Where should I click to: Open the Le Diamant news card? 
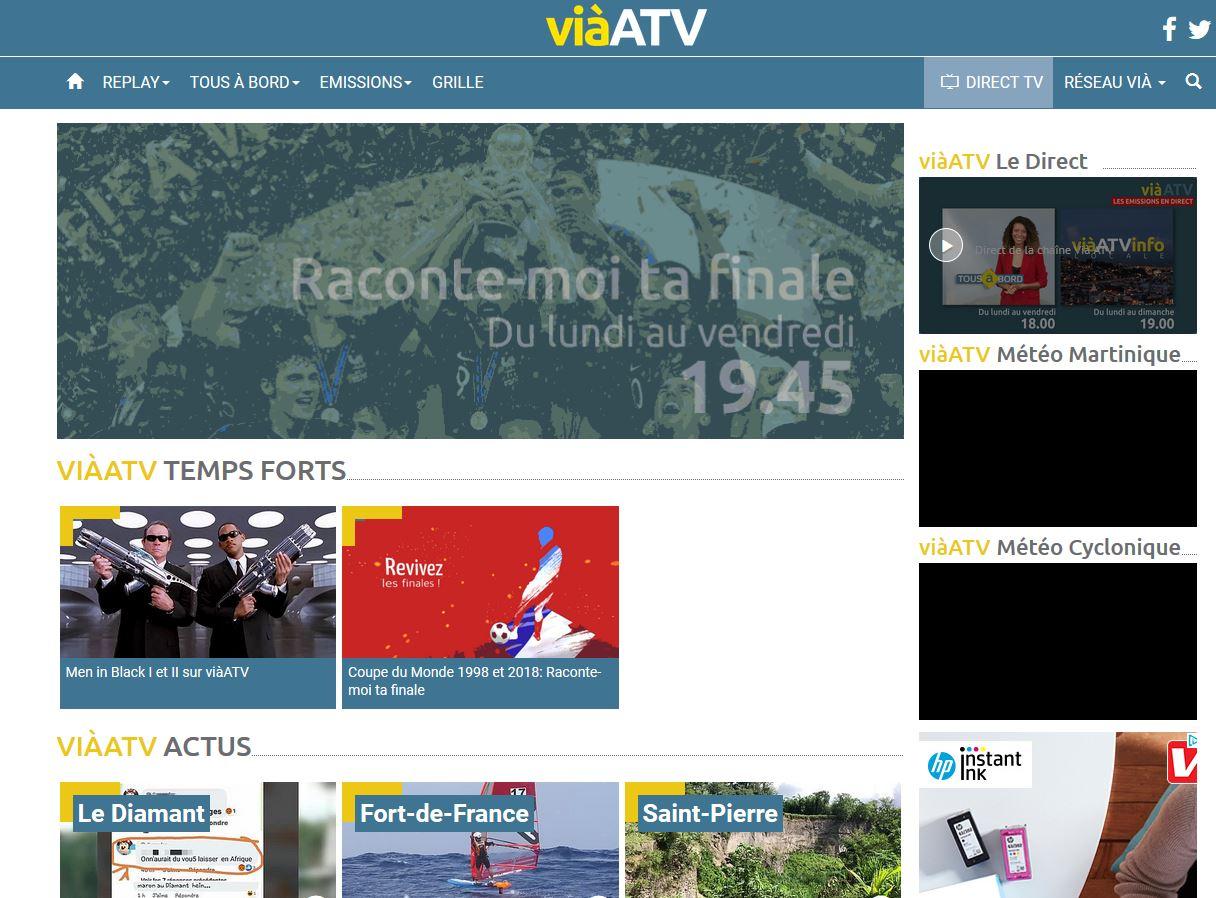coord(198,840)
